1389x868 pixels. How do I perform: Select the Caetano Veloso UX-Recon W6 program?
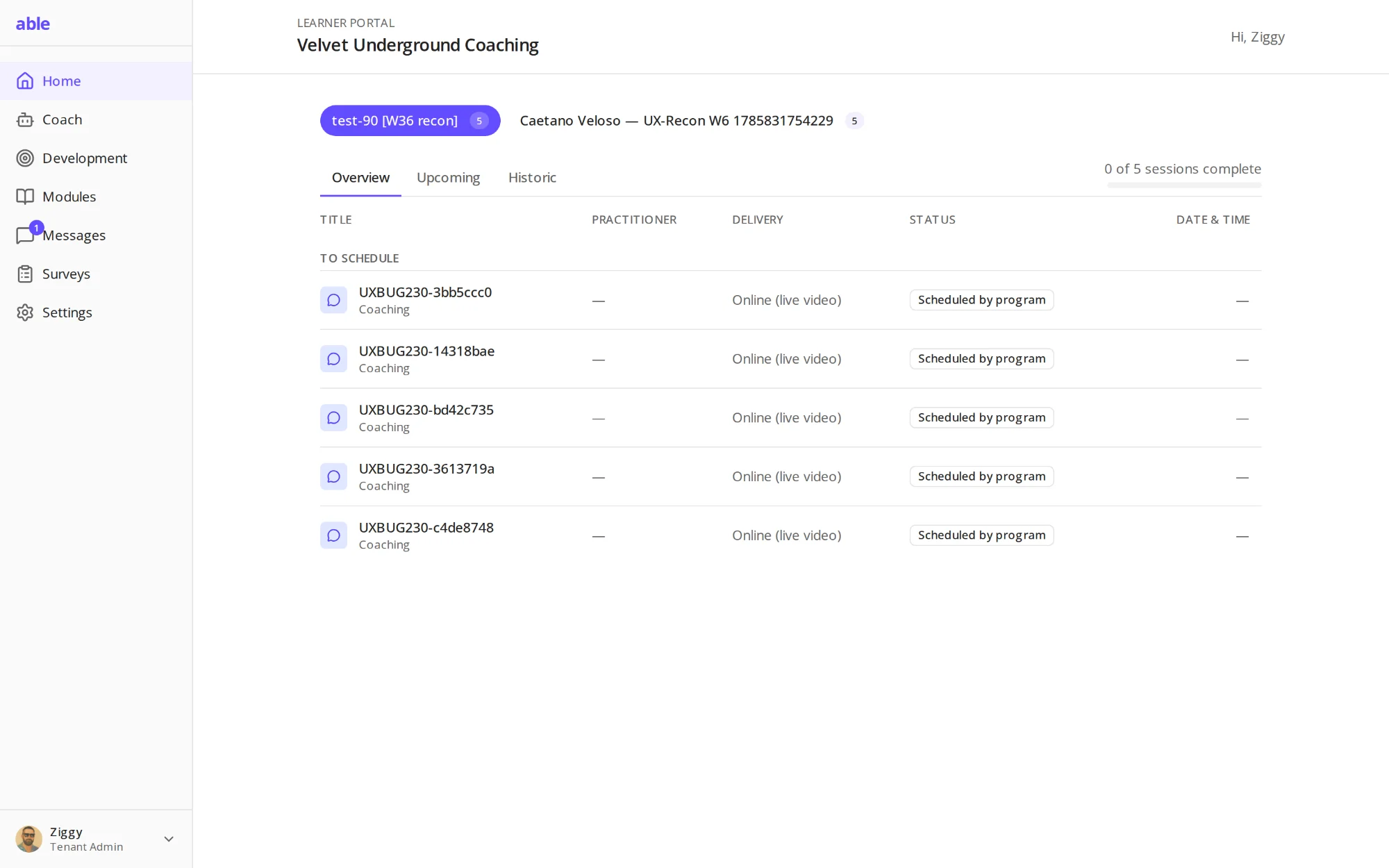691,121
